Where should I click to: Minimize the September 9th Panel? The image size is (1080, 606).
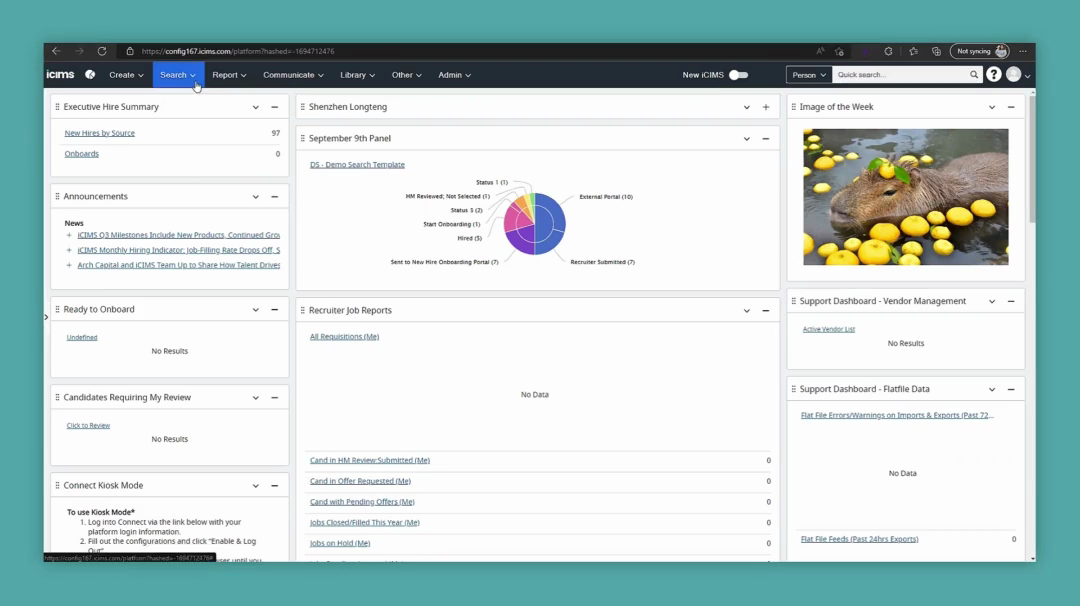(x=766, y=138)
